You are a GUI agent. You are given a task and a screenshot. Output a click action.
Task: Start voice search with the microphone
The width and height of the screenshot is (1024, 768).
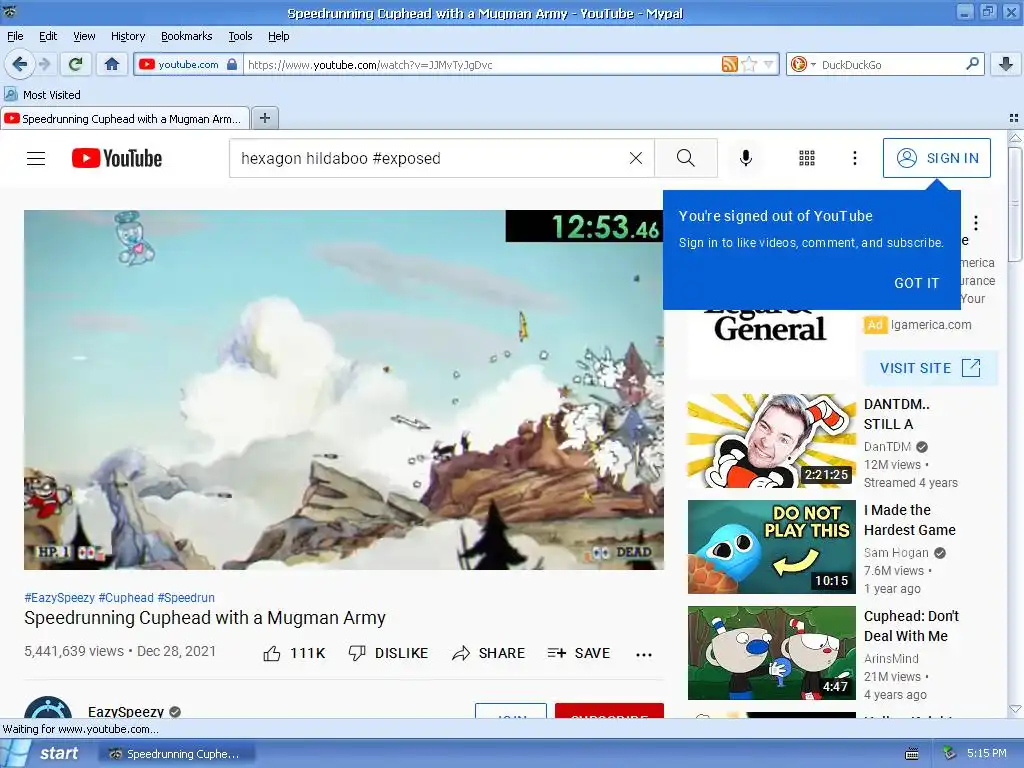point(746,158)
